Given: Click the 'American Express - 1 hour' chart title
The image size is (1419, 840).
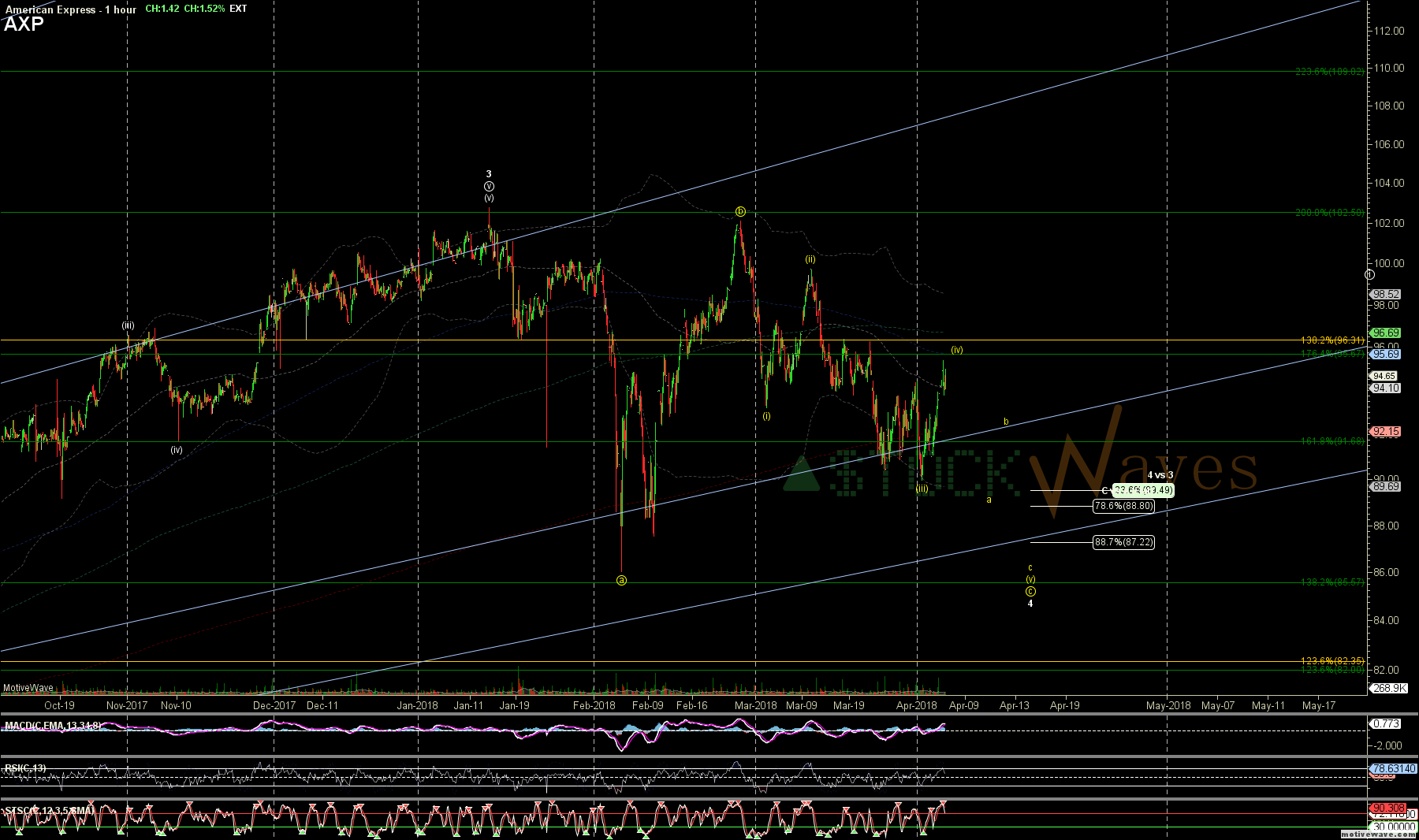Looking at the screenshot, I should [x=70, y=9].
